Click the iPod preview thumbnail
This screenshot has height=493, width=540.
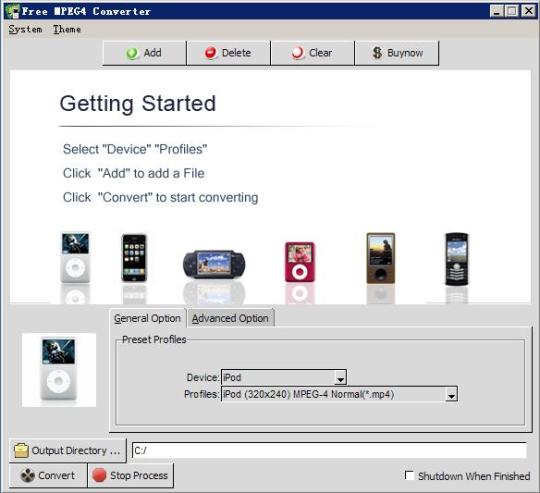pos(59,370)
